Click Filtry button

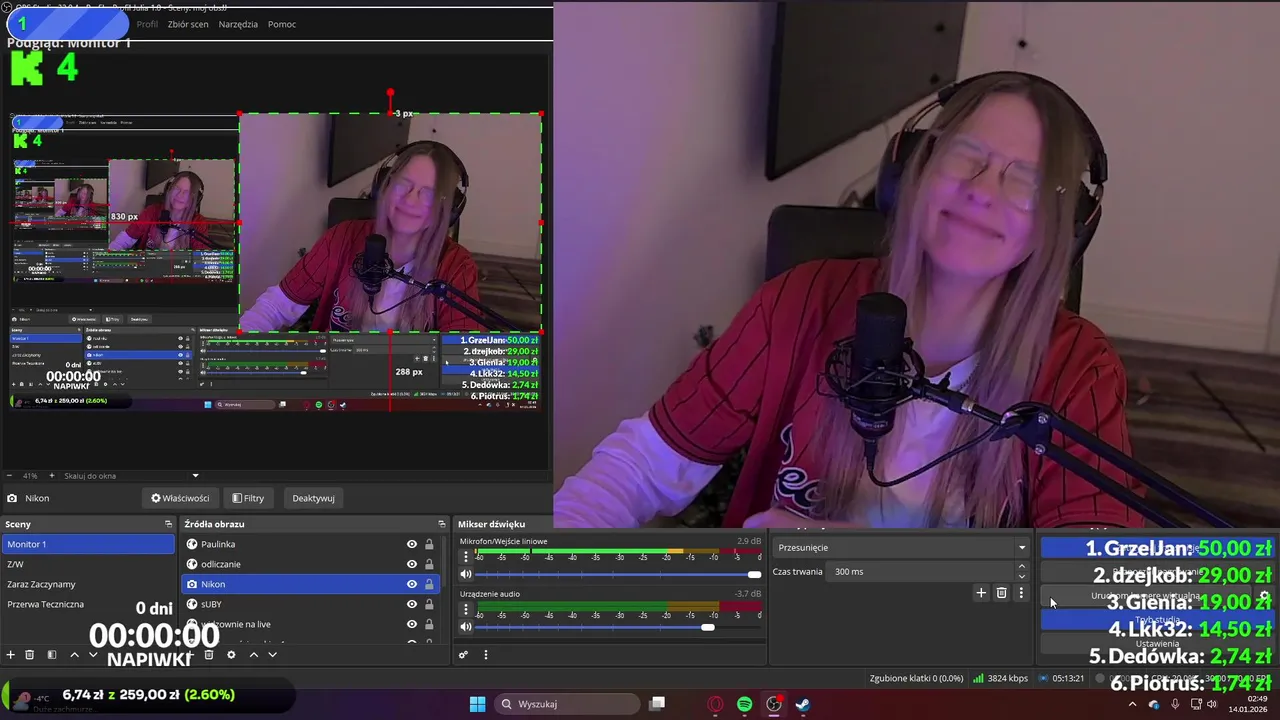point(248,498)
